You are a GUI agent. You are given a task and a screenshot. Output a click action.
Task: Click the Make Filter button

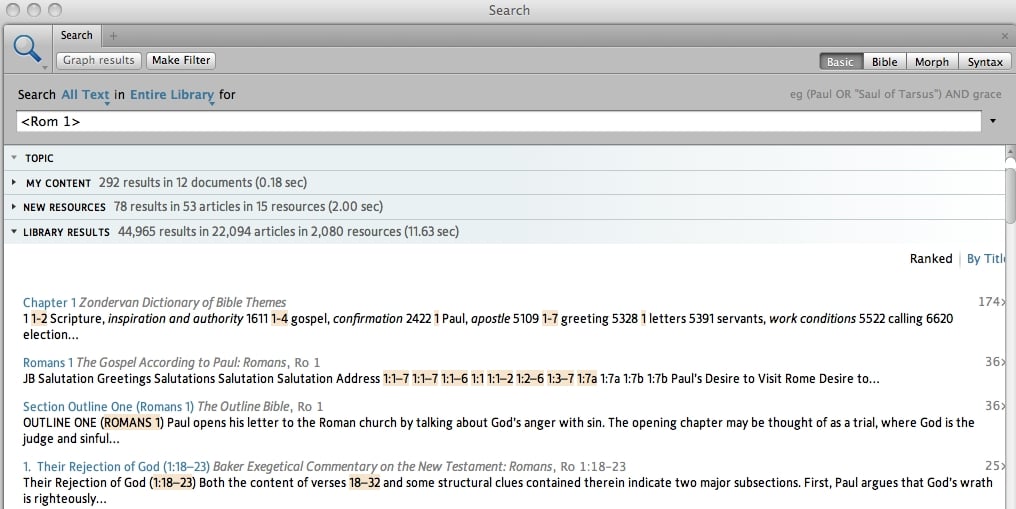181,60
